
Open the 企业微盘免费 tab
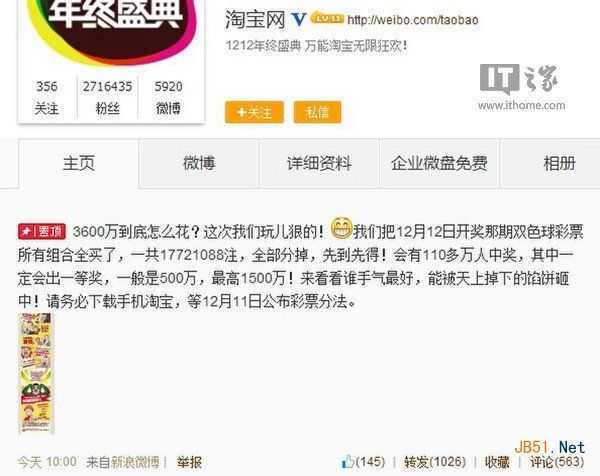439,163
